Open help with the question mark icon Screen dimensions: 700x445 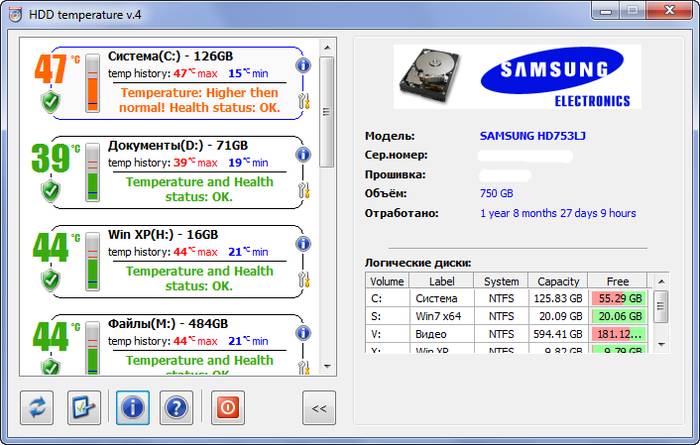pyautogui.click(x=177, y=408)
